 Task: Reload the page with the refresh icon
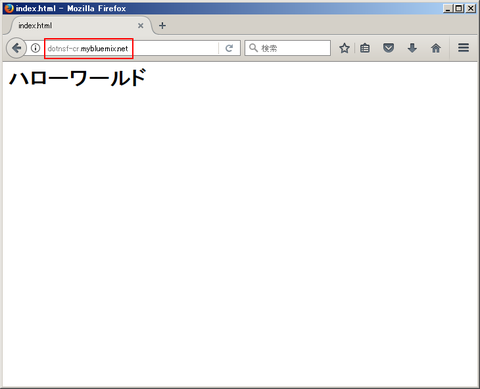(229, 49)
